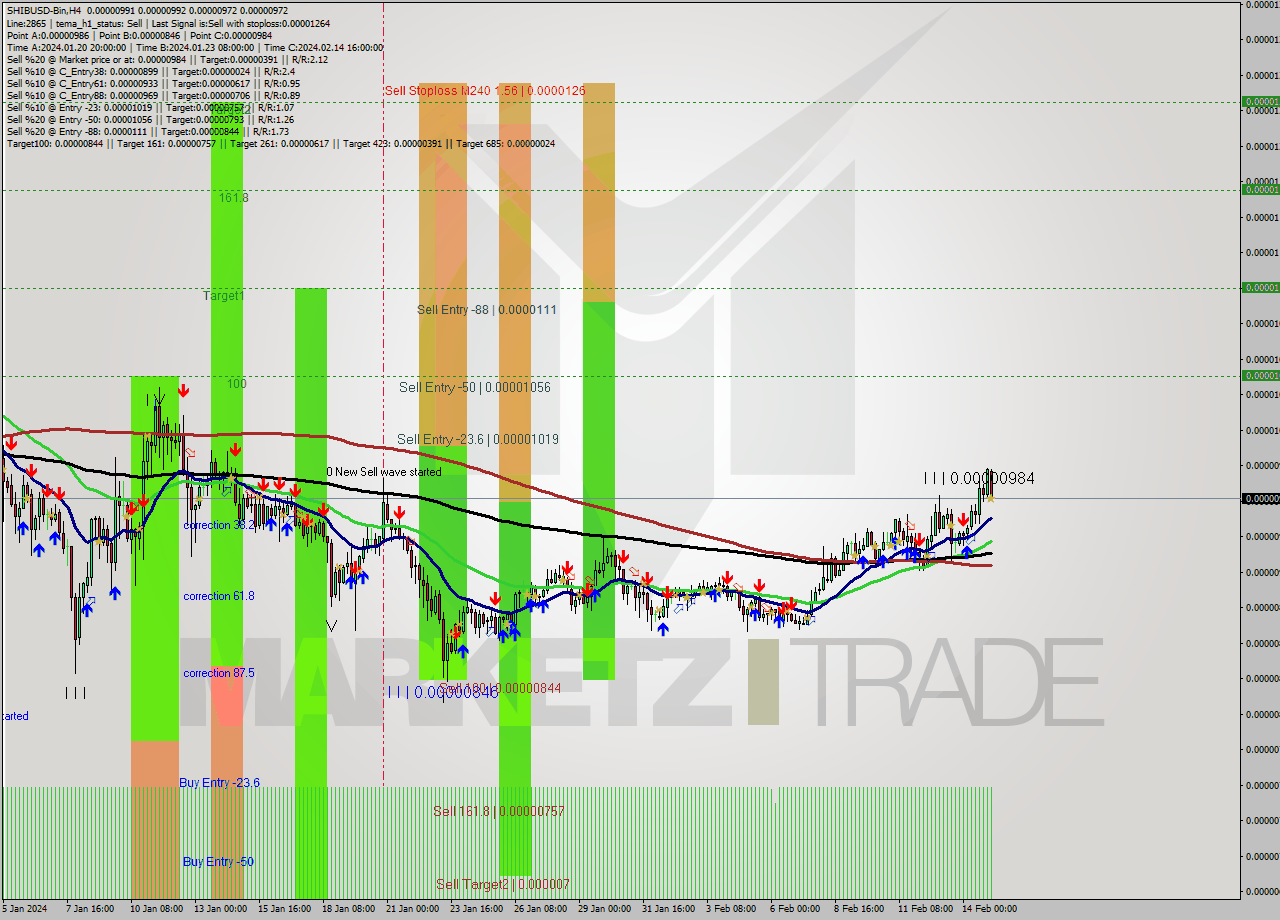Viewport: 1280px width, 920px height.
Task: Click the 'Sell %20 @ Entry -88' line
Action: coord(148,131)
